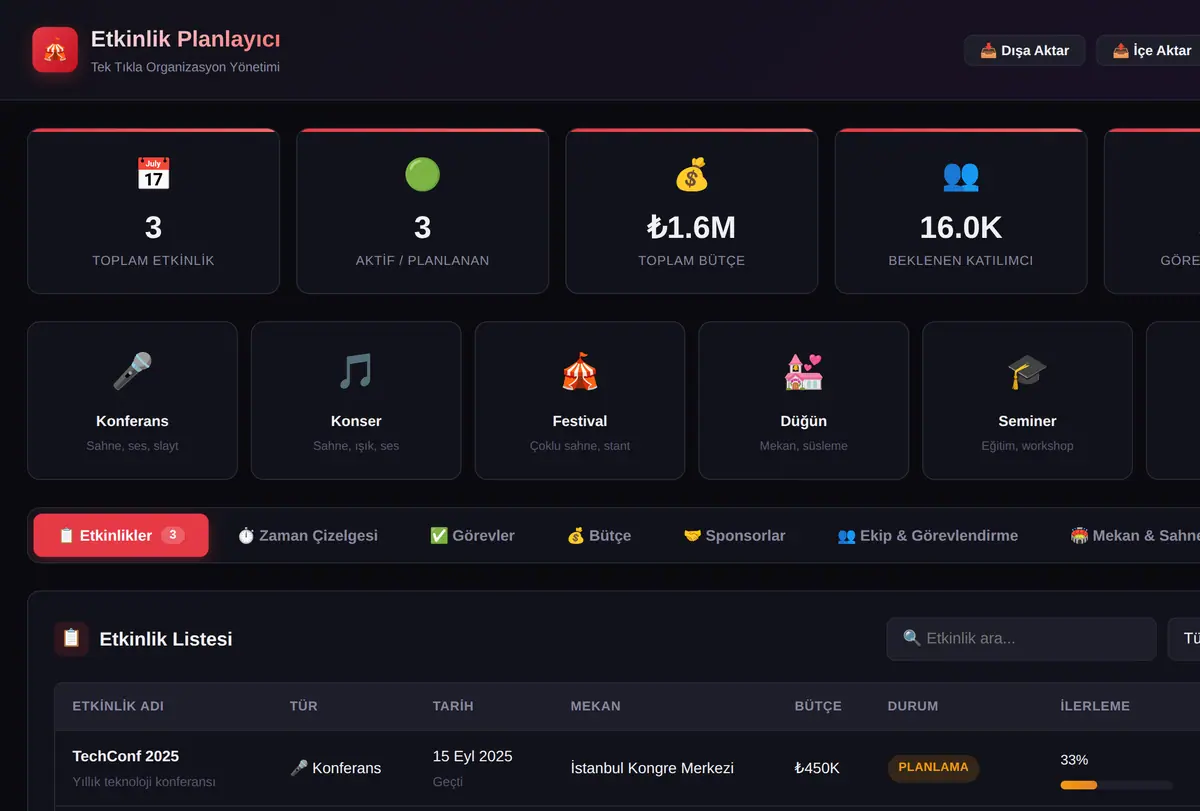Viewport: 1200px width, 811px height.
Task: Go to the Bütçe tab
Action: (599, 535)
